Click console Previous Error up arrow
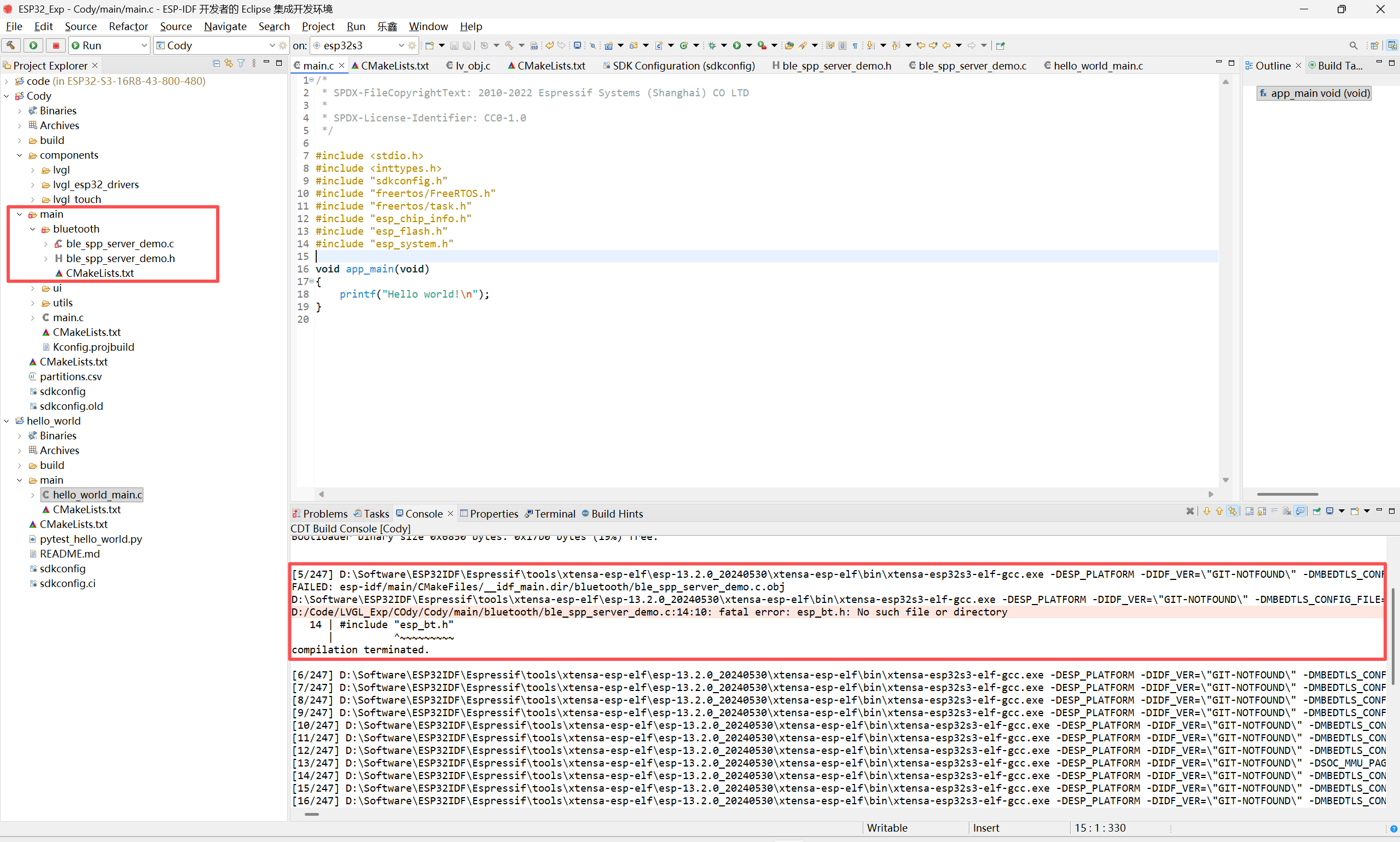This screenshot has width=1400, height=842. point(1219,511)
